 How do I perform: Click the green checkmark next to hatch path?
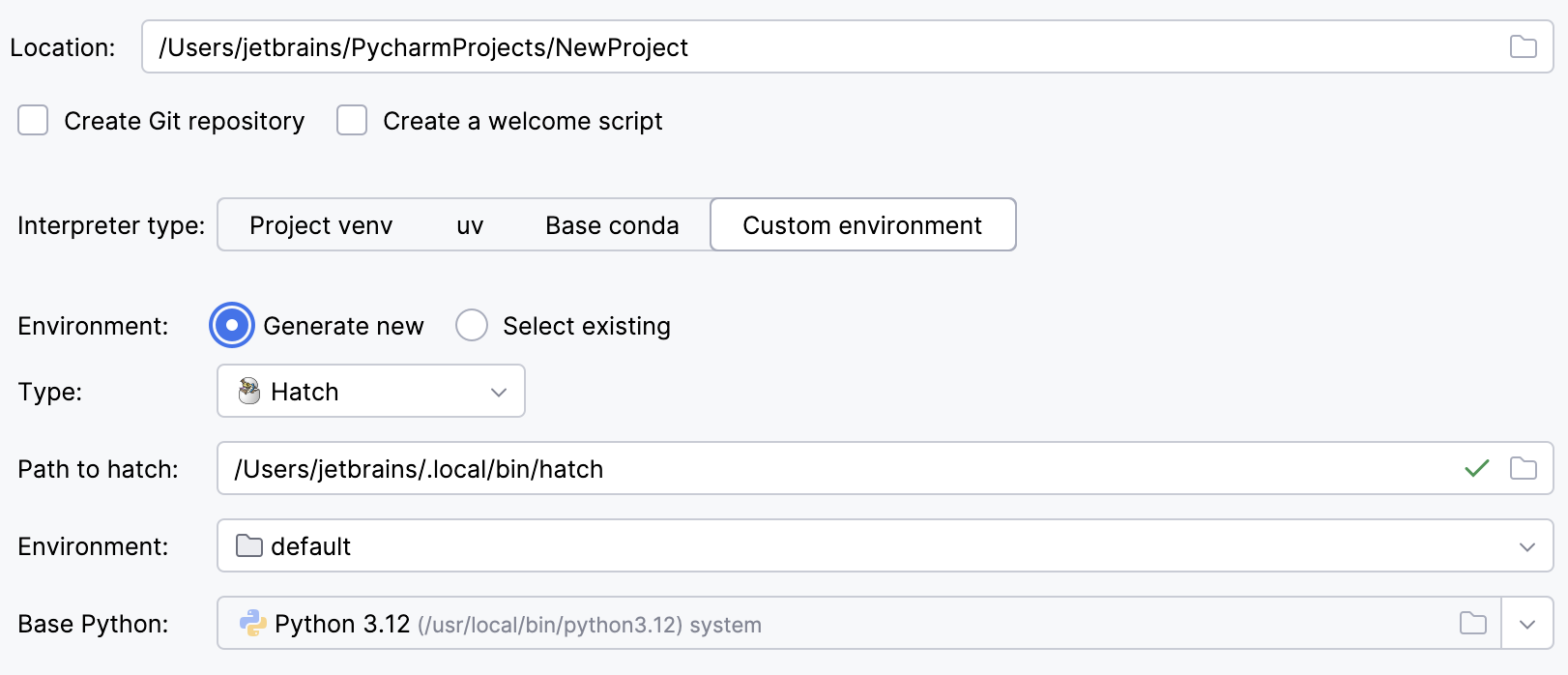tap(1477, 468)
